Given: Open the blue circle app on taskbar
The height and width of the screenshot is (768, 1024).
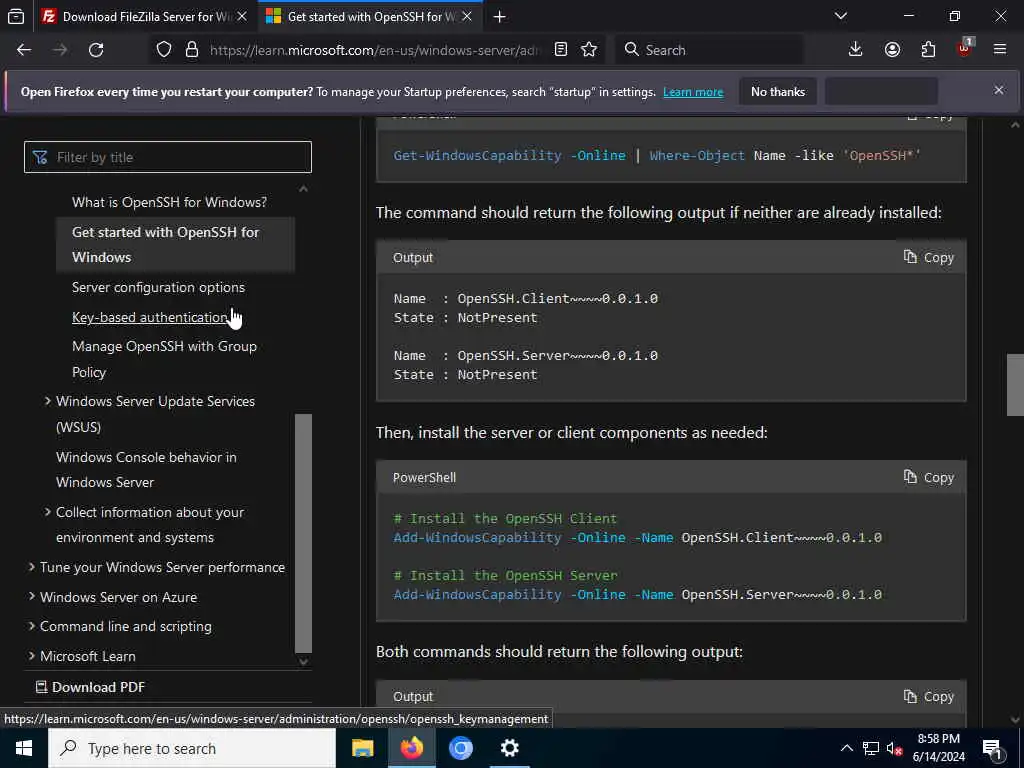Looking at the screenshot, I should click(x=460, y=748).
